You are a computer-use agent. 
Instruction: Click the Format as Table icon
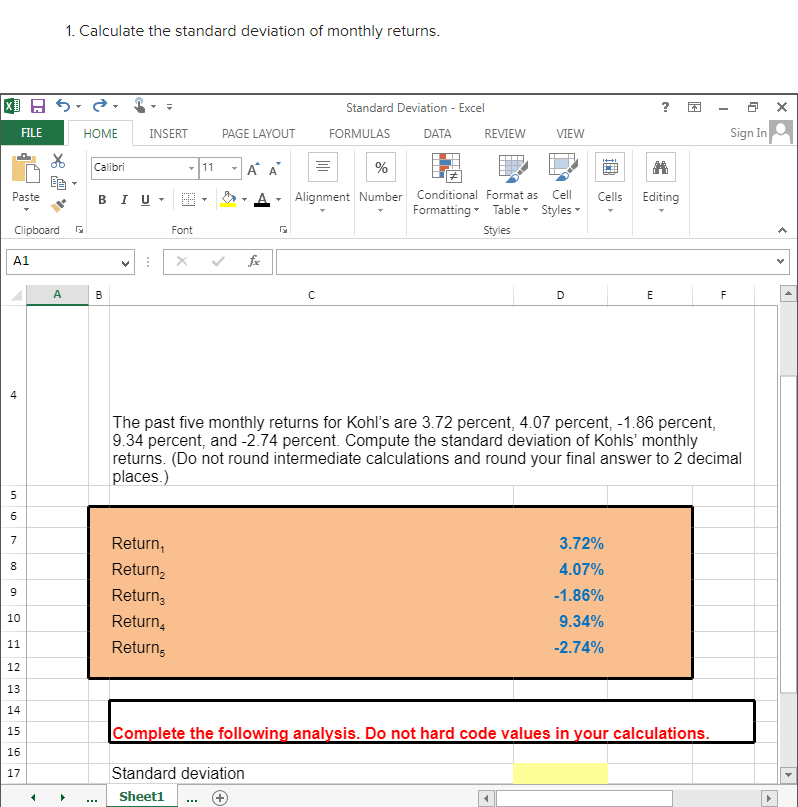coord(512,168)
